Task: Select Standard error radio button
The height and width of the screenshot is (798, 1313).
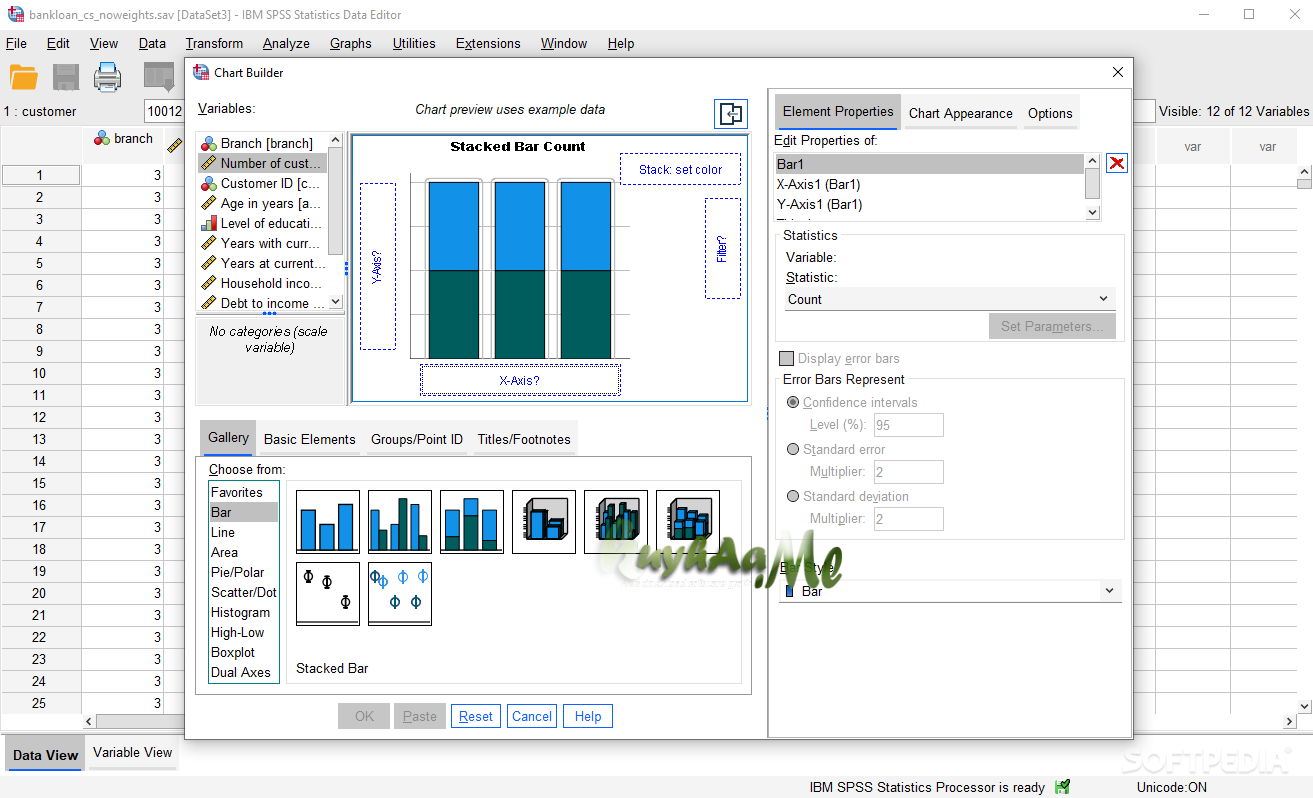Action: point(793,449)
